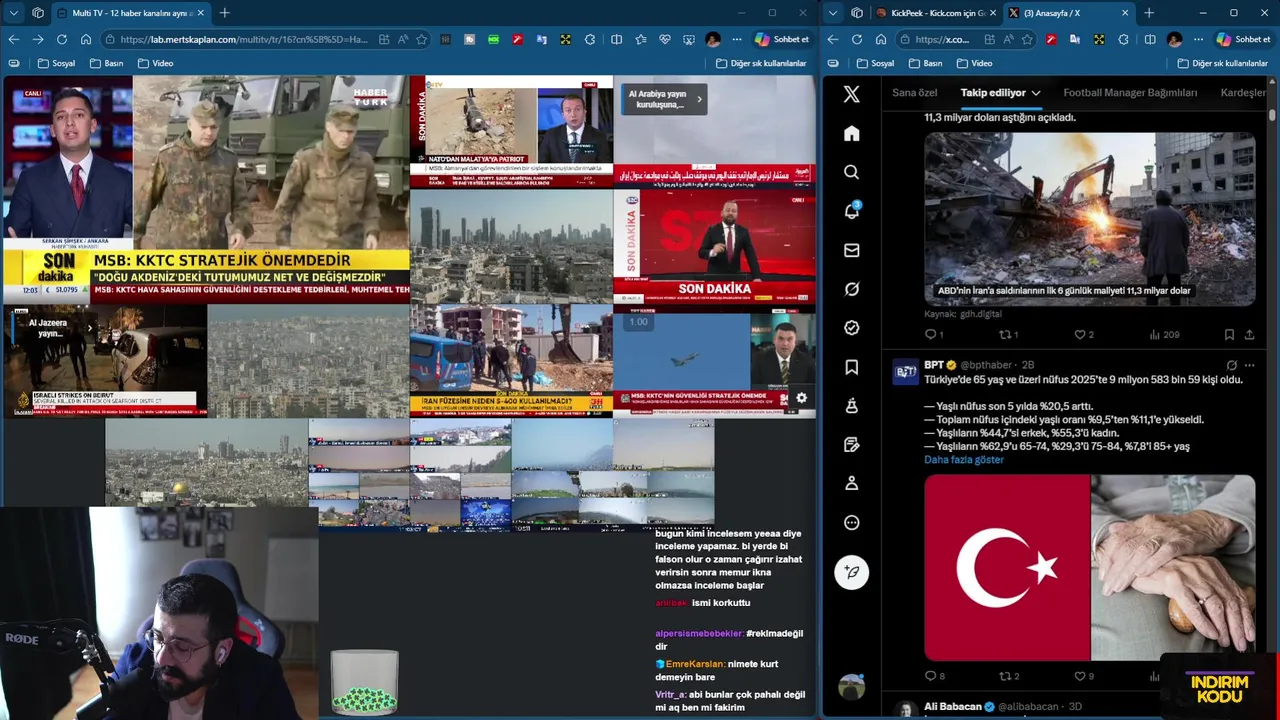Screen dimensions: 1280x720
Task: Open Ali Babacan profile name
Action: [x=952, y=706]
